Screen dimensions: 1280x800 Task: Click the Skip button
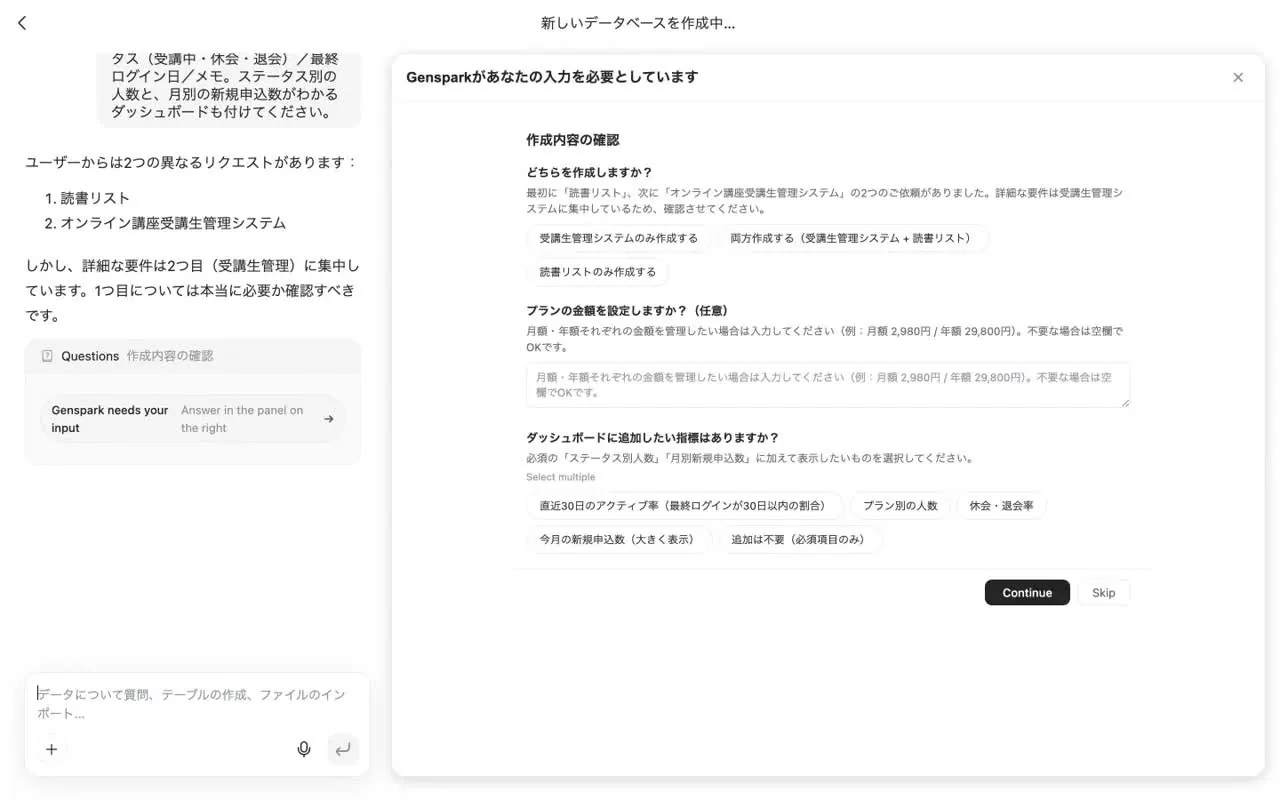point(1103,593)
